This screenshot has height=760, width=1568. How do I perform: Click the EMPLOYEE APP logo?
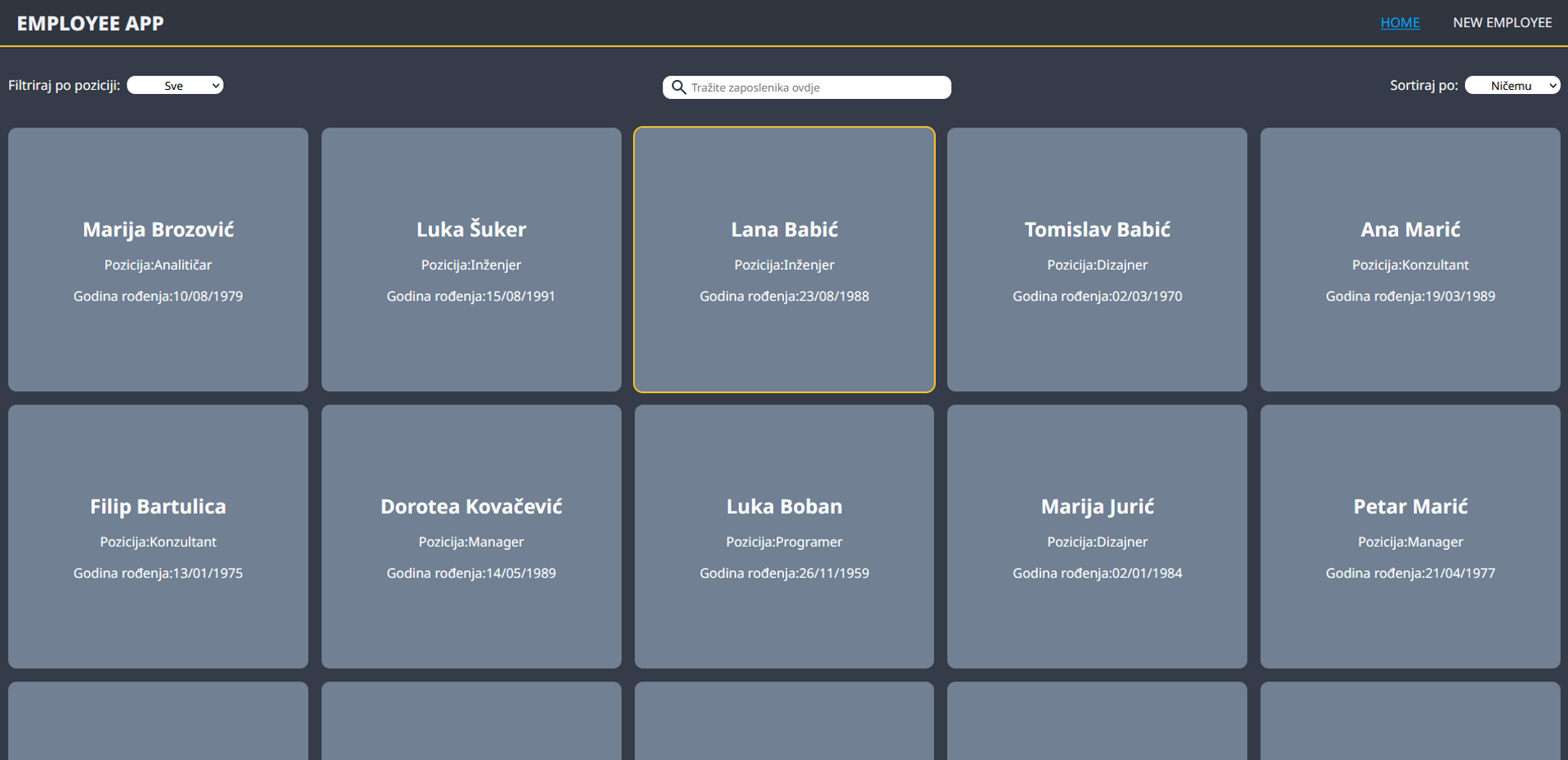(x=90, y=22)
